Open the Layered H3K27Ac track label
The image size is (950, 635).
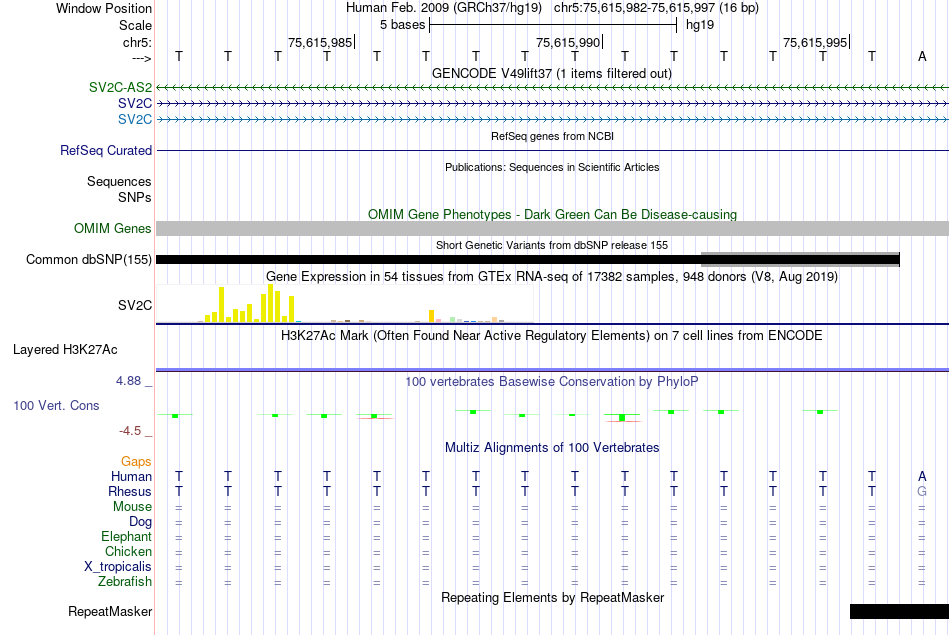coord(65,350)
